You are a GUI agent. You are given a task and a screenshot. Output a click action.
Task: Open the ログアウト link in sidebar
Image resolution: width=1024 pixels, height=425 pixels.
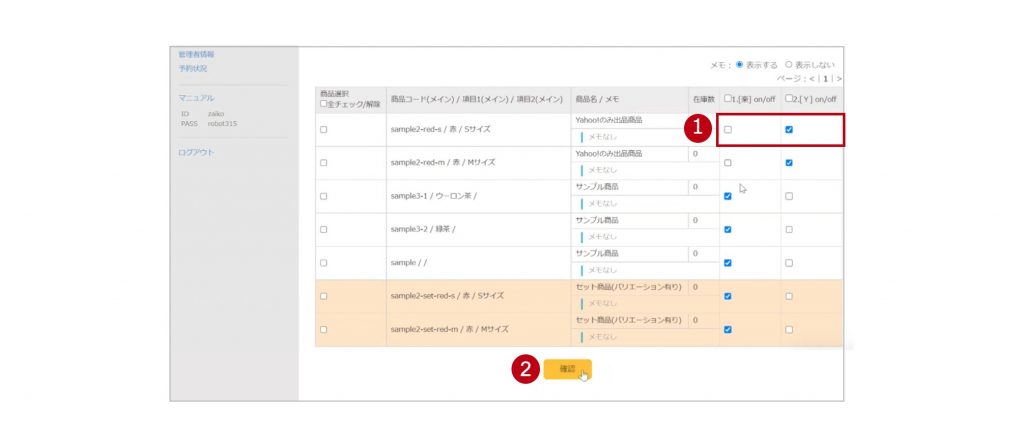pyautogui.click(x=195, y=153)
